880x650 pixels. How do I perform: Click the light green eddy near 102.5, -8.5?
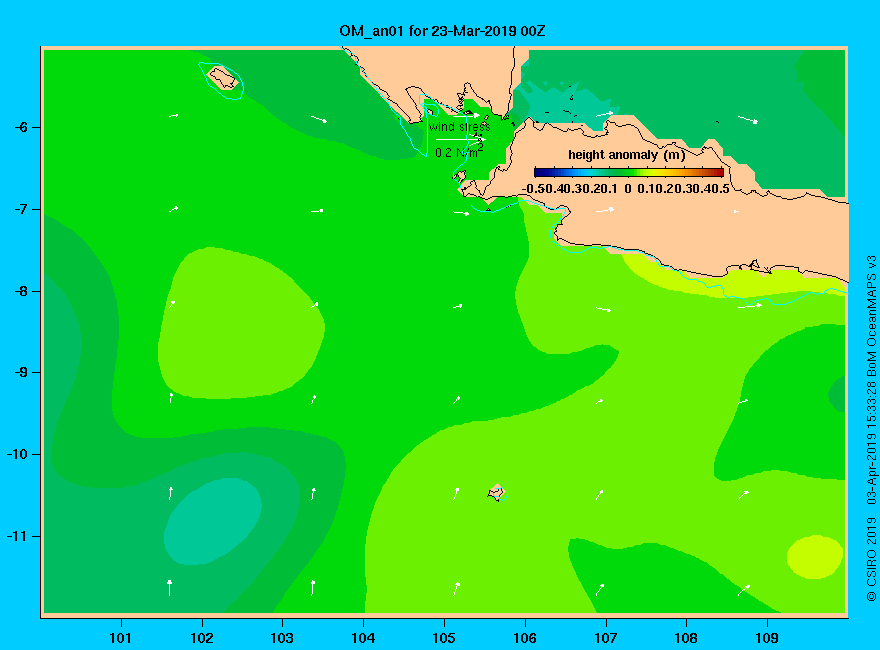pos(241,323)
